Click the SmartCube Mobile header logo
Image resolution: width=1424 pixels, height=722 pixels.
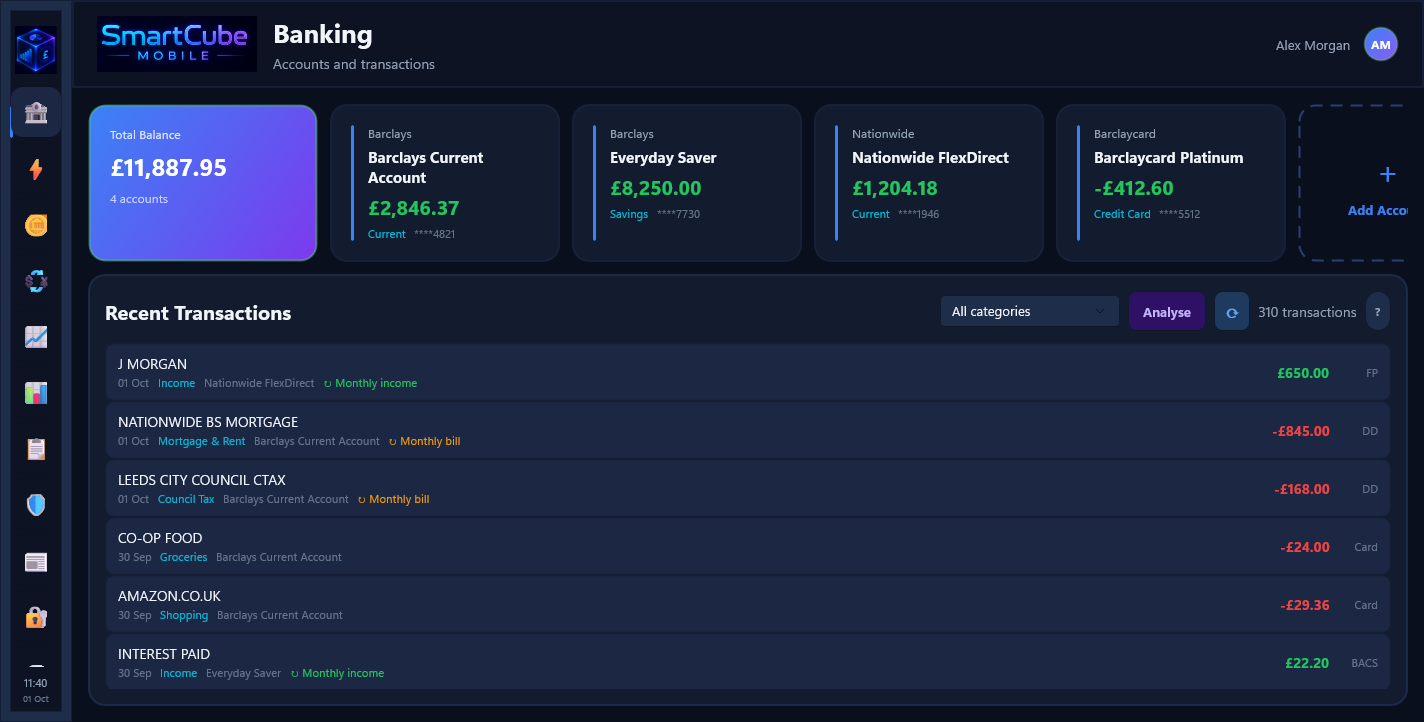(177, 44)
